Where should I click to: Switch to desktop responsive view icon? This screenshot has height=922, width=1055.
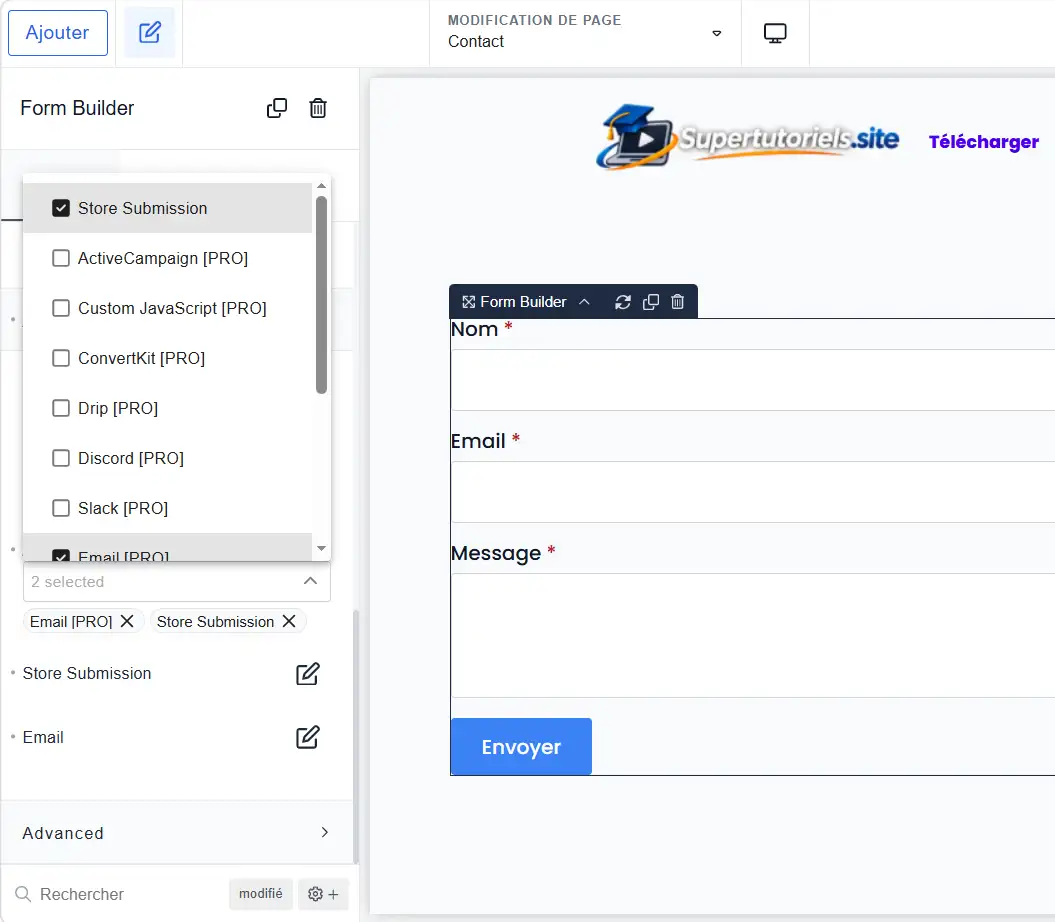(775, 33)
